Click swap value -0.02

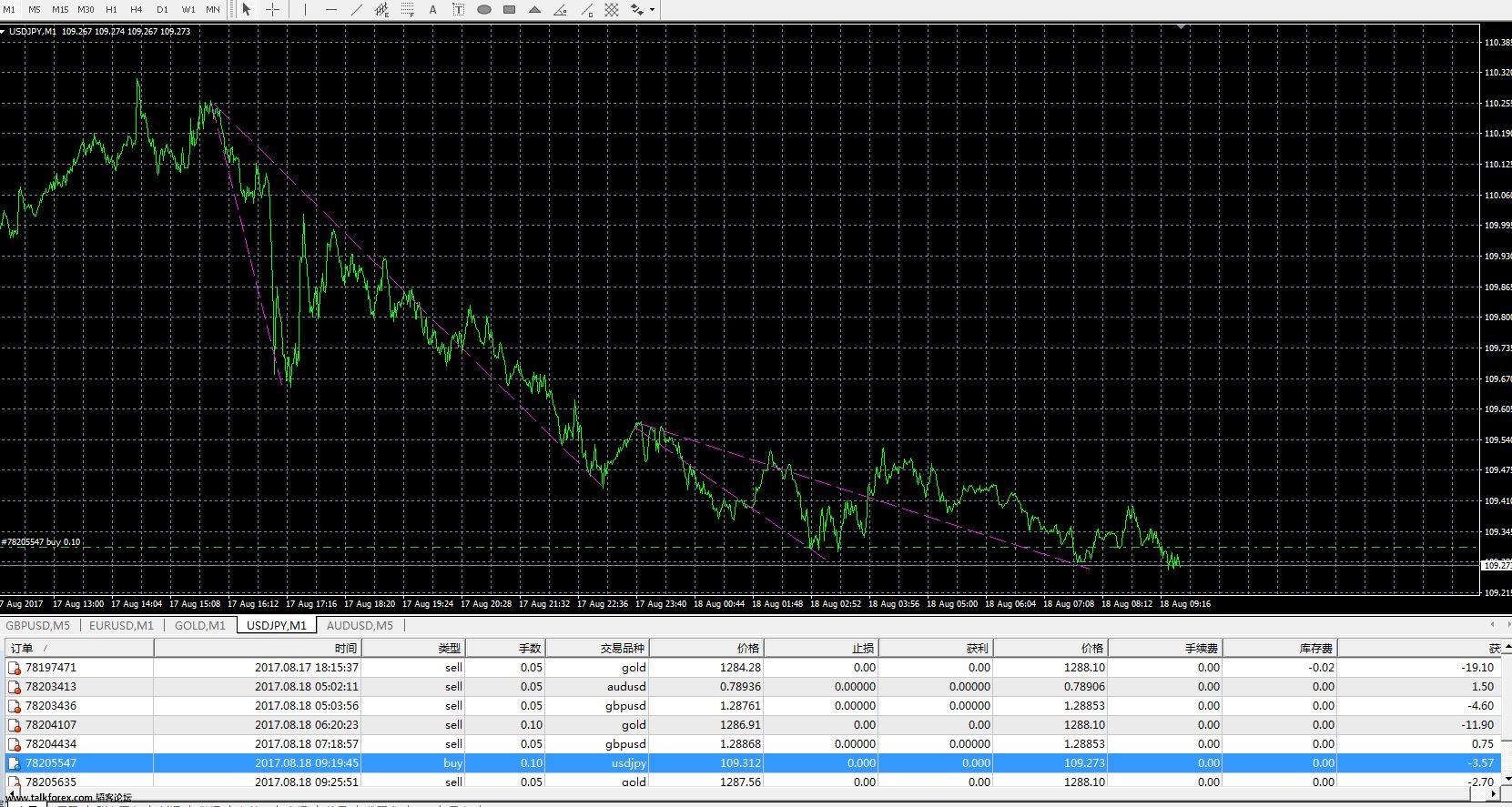click(x=1321, y=668)
